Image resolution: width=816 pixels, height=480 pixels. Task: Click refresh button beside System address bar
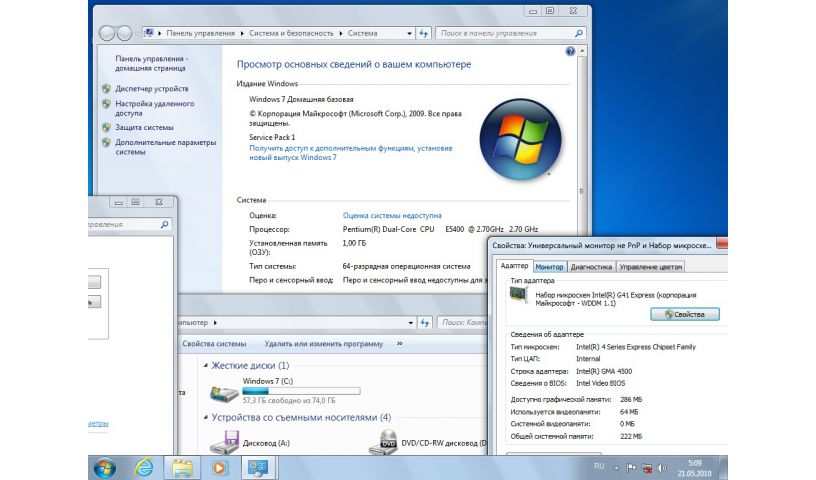[x=424, y=33]
